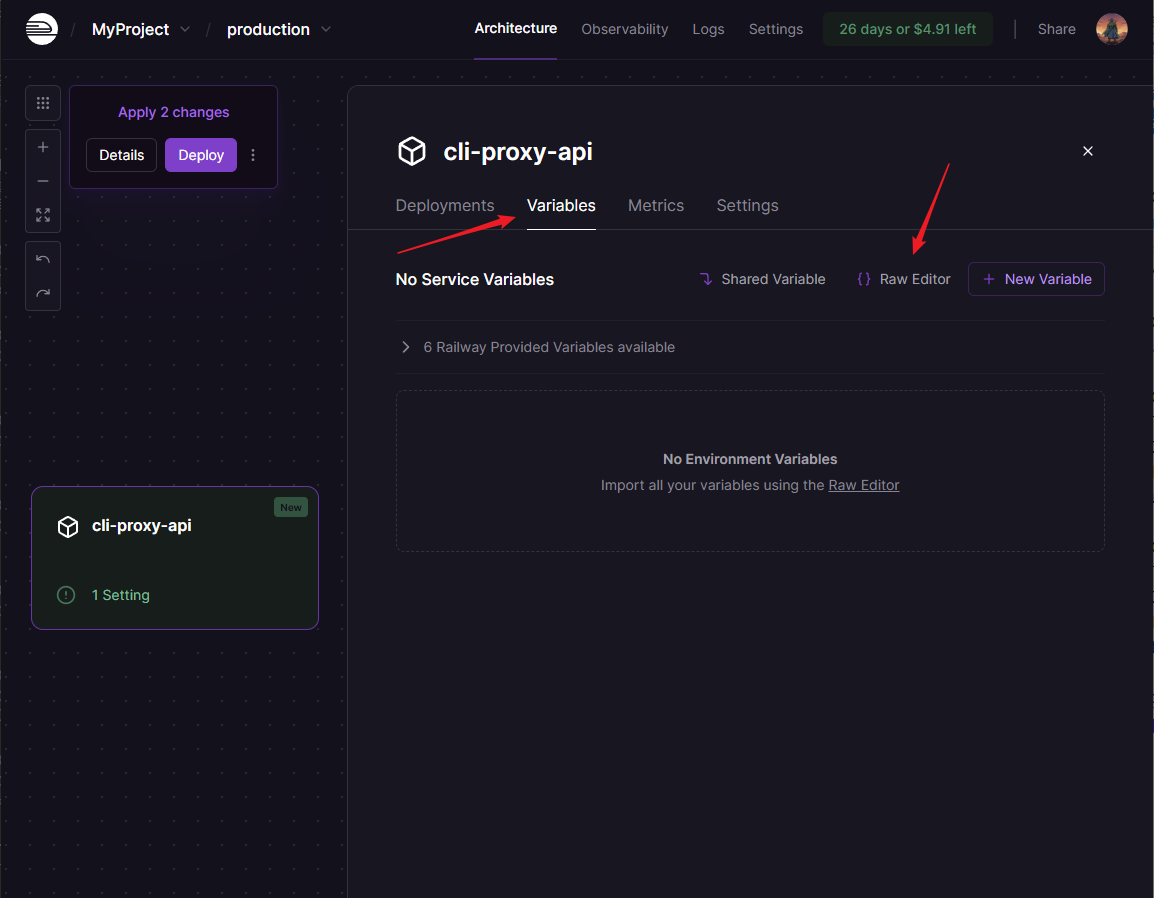
Task: Switch to the Metrics tab
Action: pos(656,205)
